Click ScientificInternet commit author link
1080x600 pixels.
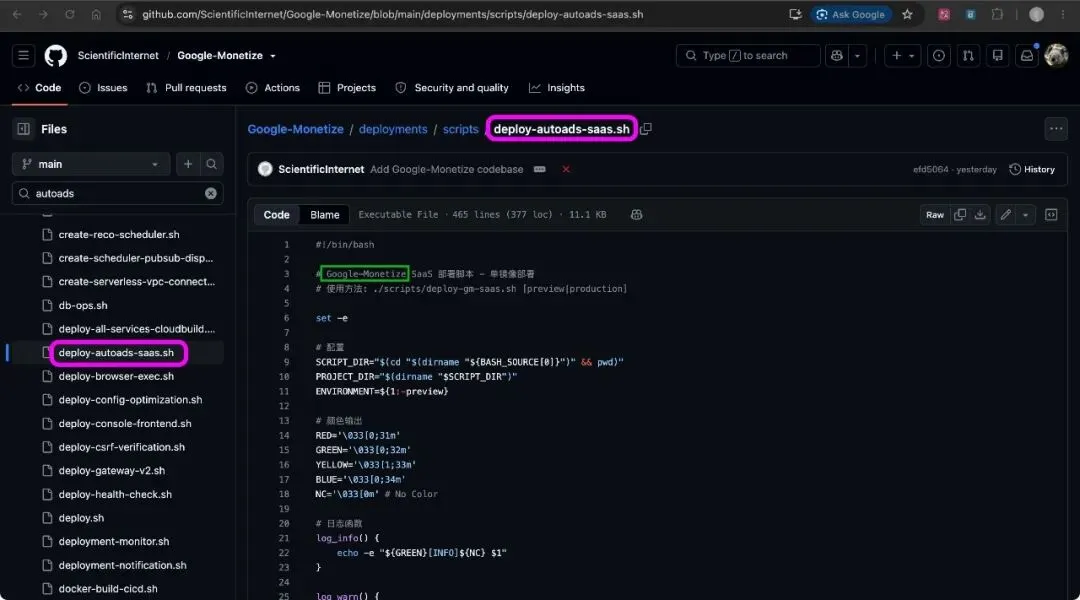coord(321,169)
